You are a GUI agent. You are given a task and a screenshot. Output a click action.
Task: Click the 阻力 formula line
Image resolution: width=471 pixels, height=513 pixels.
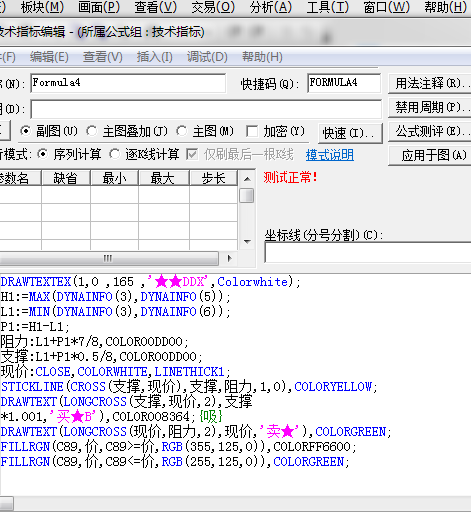[x=95, y=341]
